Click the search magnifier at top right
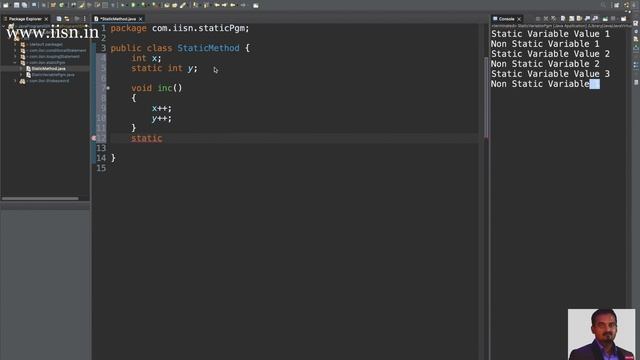The width and height of the screenshot is (640, 360). [603, 5]
